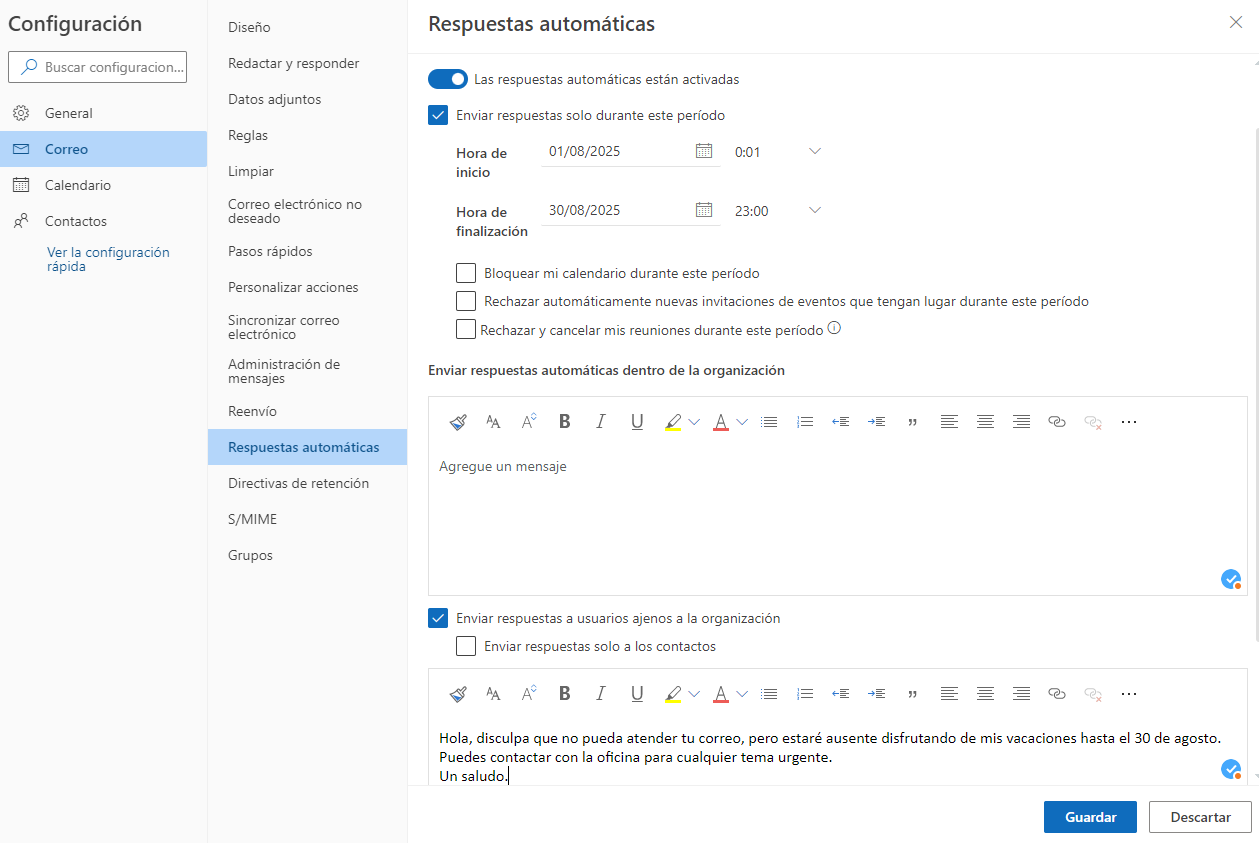The image size is (1259, 843).
Task: Insert a numbered list in the external reply editor
Action: pos(805,693)
